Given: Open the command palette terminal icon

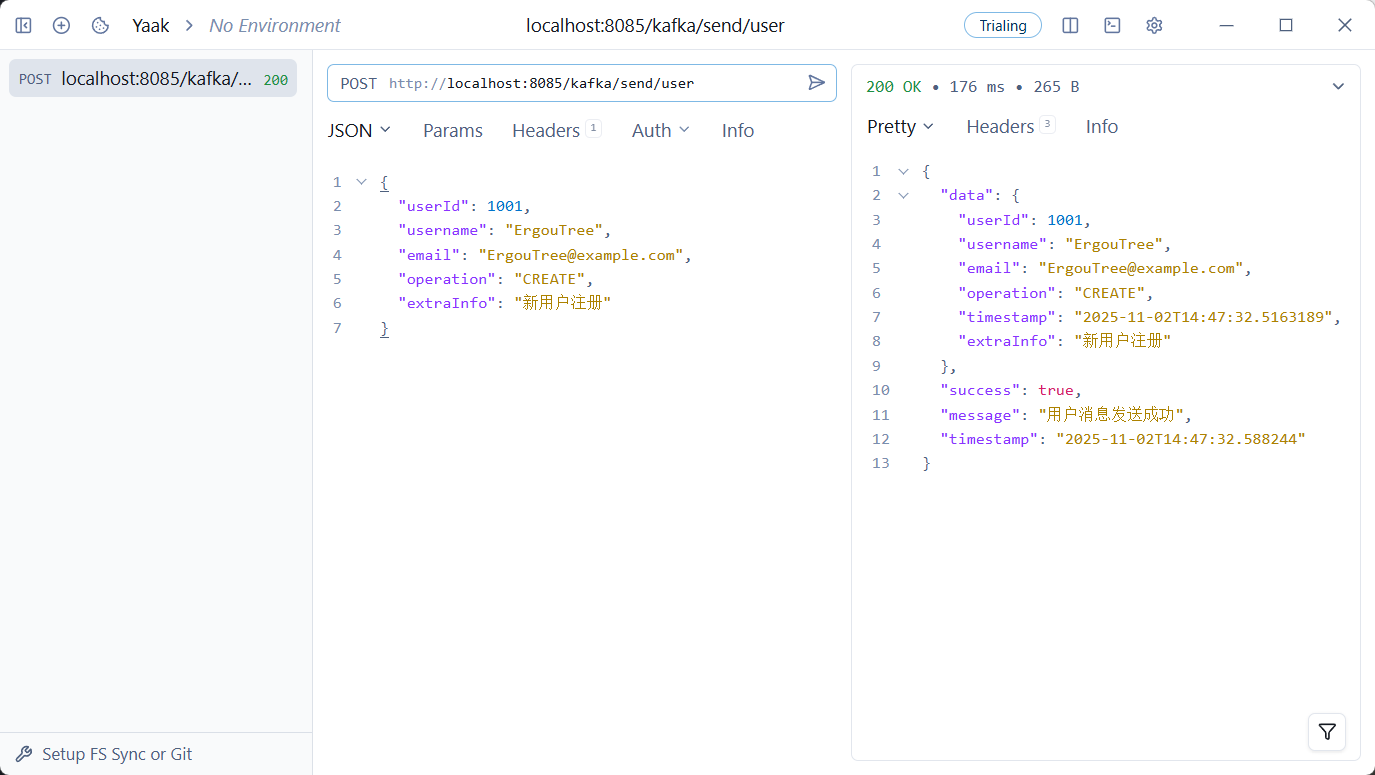Looking at the screenshot, I should [1112, 25].
